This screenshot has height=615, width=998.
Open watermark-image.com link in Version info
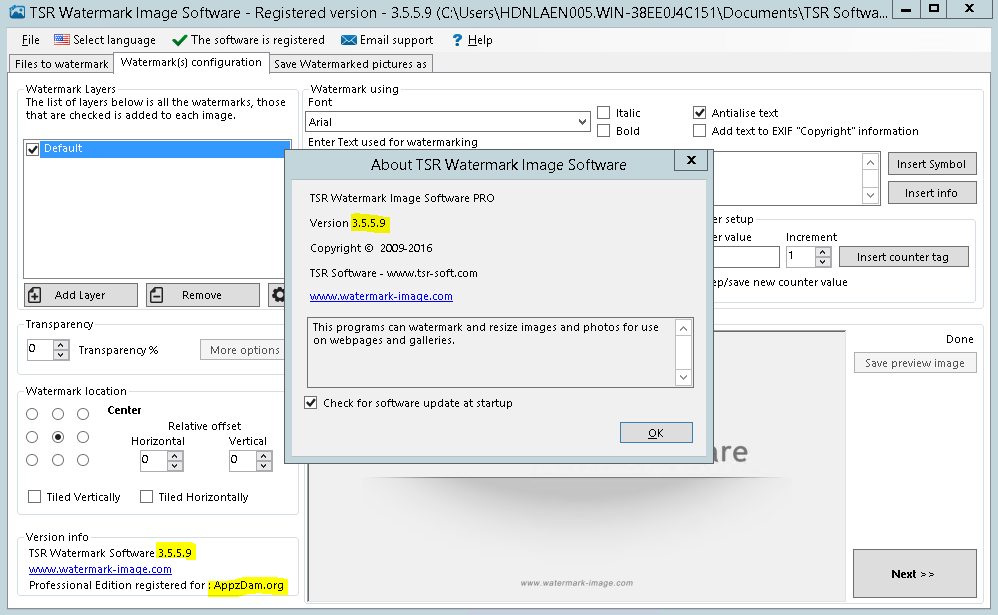pyautogui.click(x=100, y=569)
